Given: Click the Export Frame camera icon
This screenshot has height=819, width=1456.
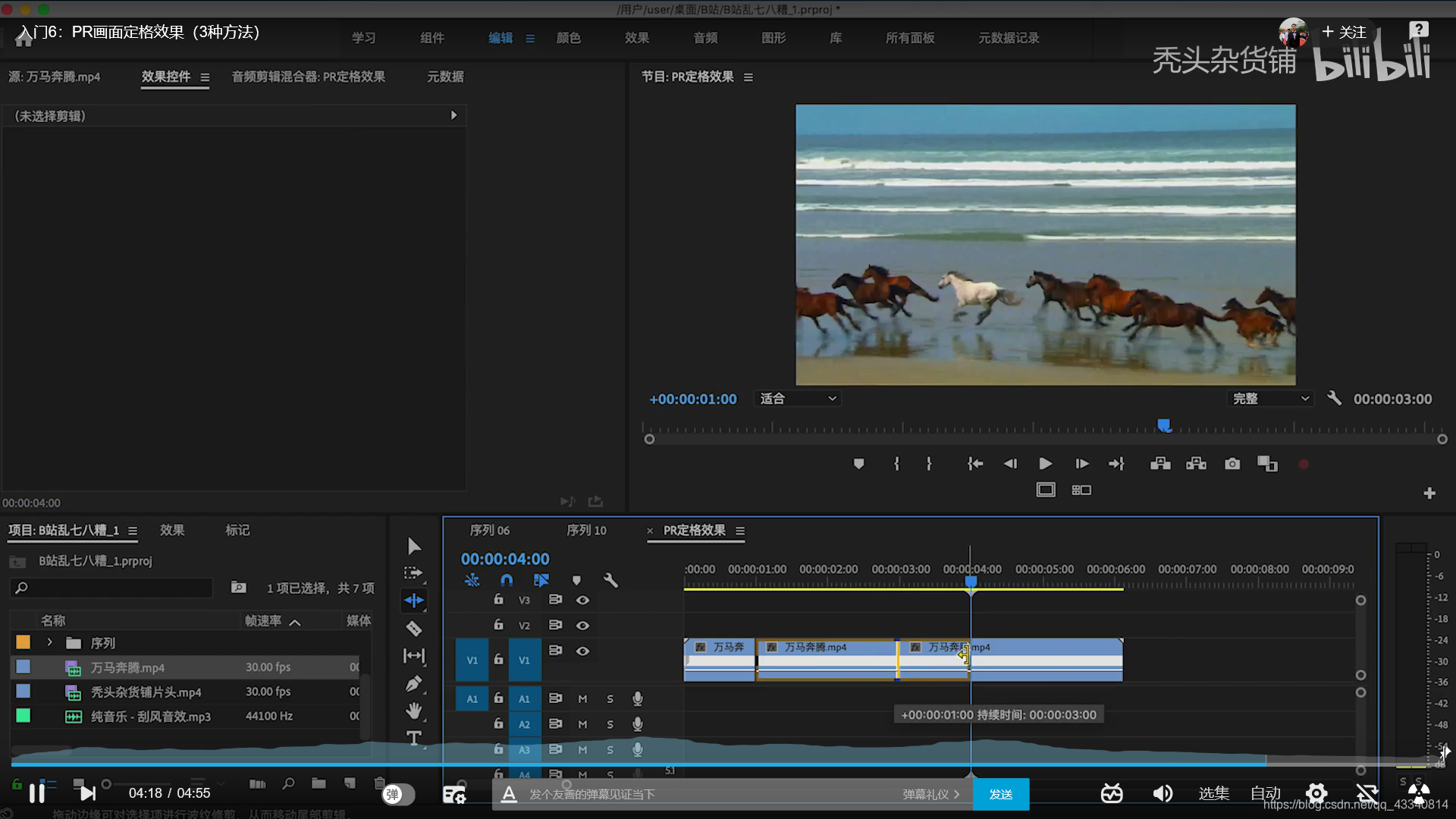Looking at the screenshot, I should click(x=1232, y=464).
